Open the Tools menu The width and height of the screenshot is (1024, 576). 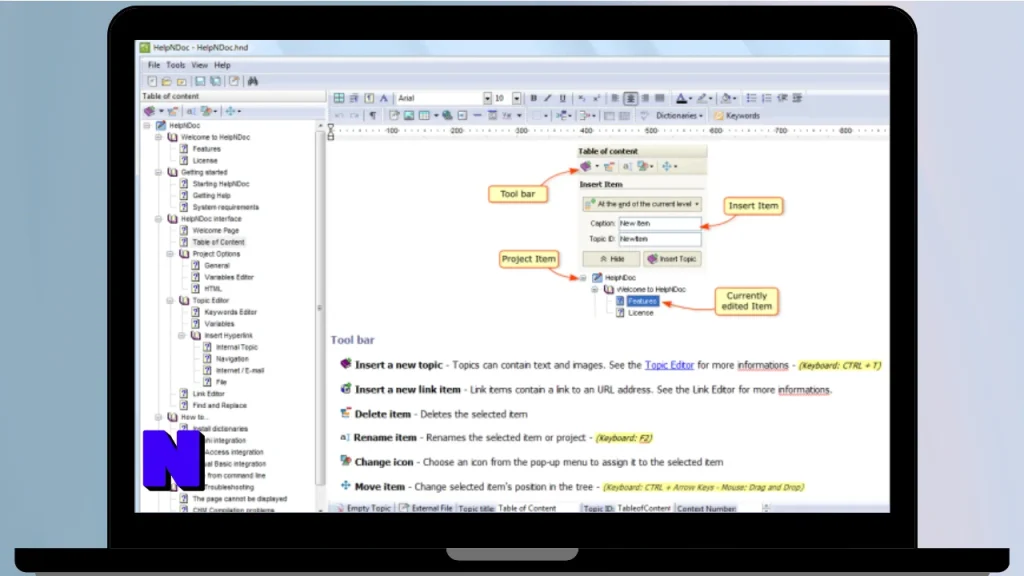pos(175,65)
